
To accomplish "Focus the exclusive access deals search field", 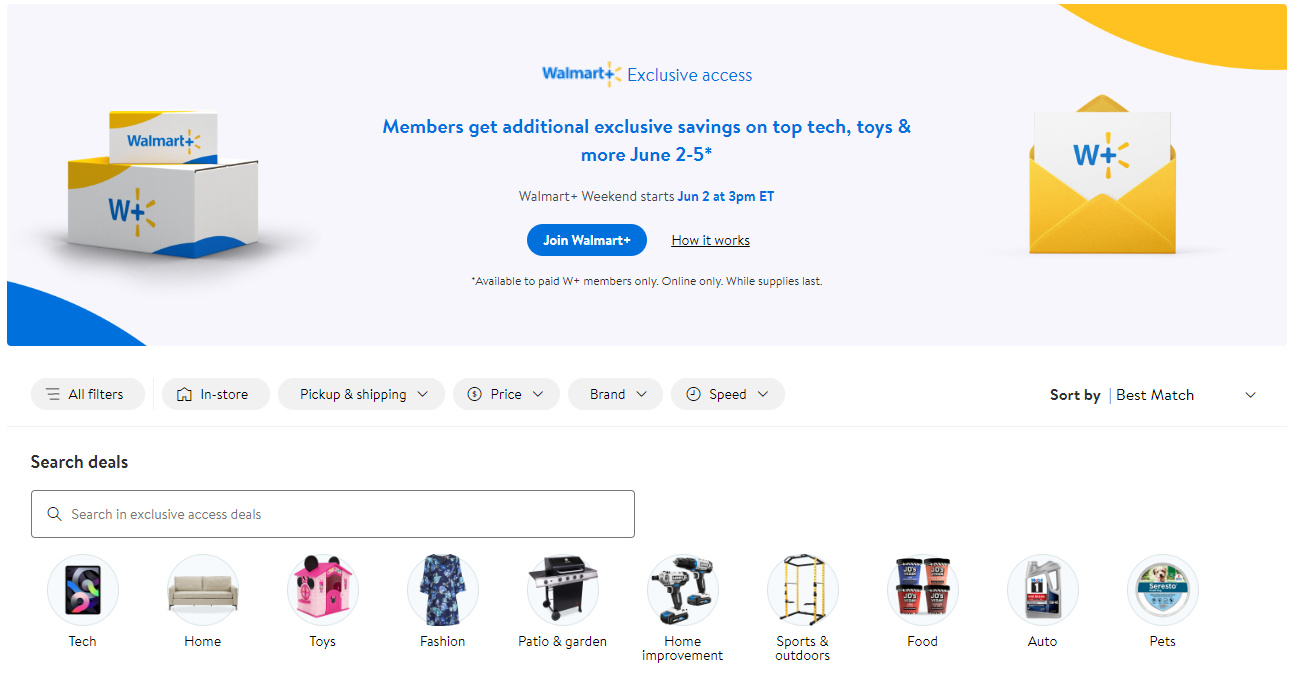I will [333, 514].
